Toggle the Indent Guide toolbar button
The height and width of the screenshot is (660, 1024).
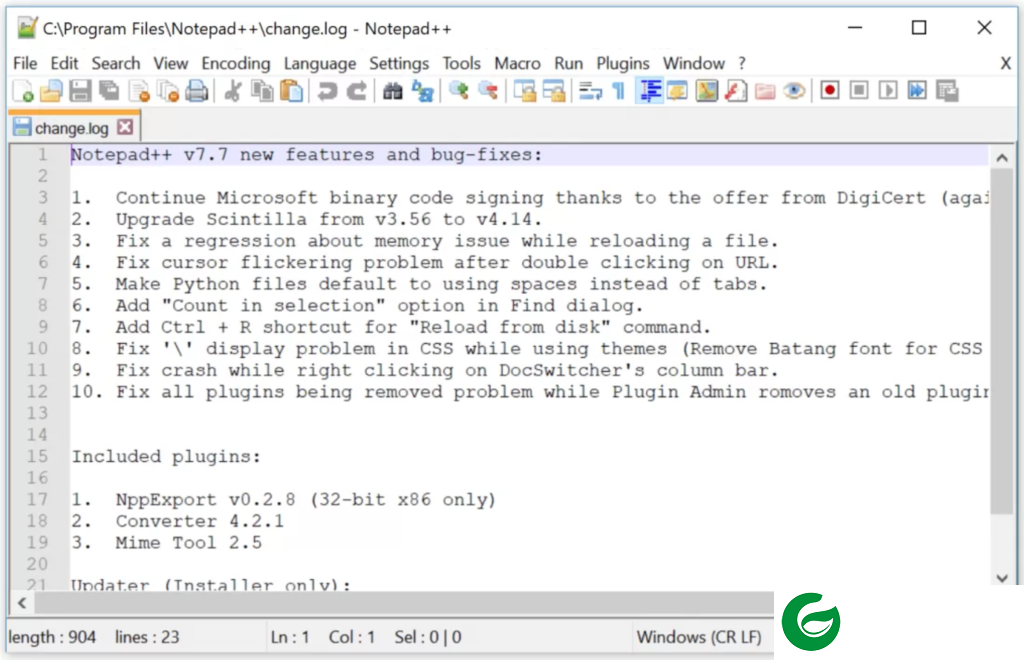pyautogui.click(x=649, y=91)
